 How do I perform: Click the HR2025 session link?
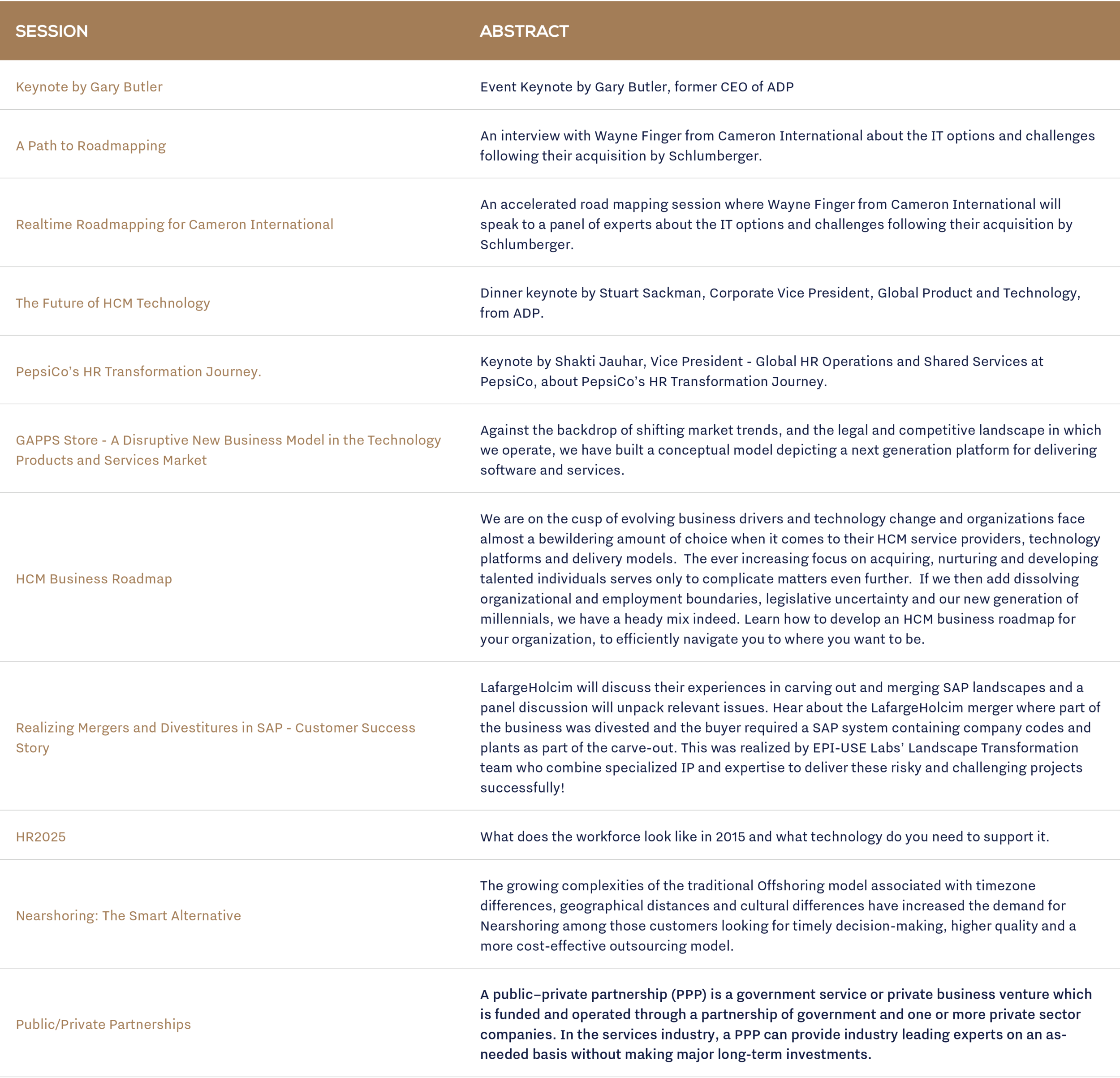[41, 837]
